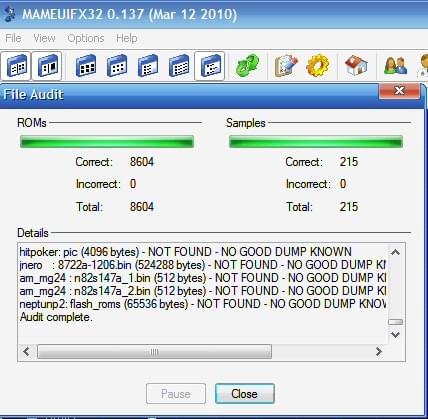Switch to large icons view

coord(86,66)
